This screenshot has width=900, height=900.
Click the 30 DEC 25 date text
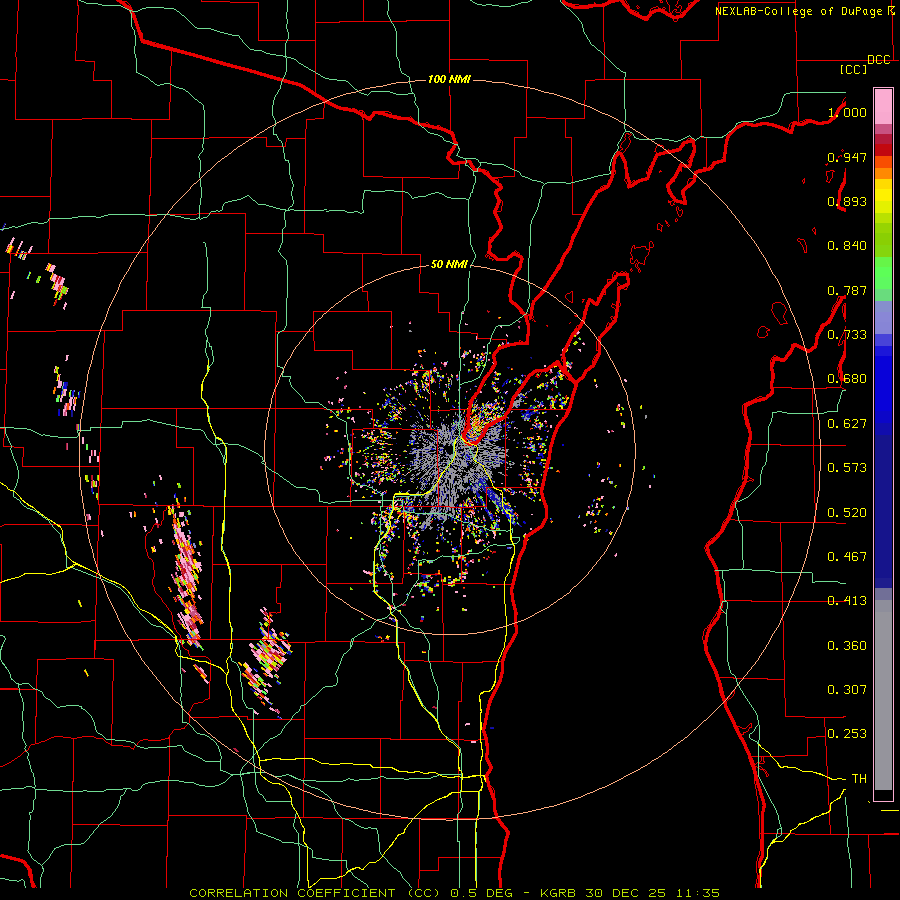(626, 893)
